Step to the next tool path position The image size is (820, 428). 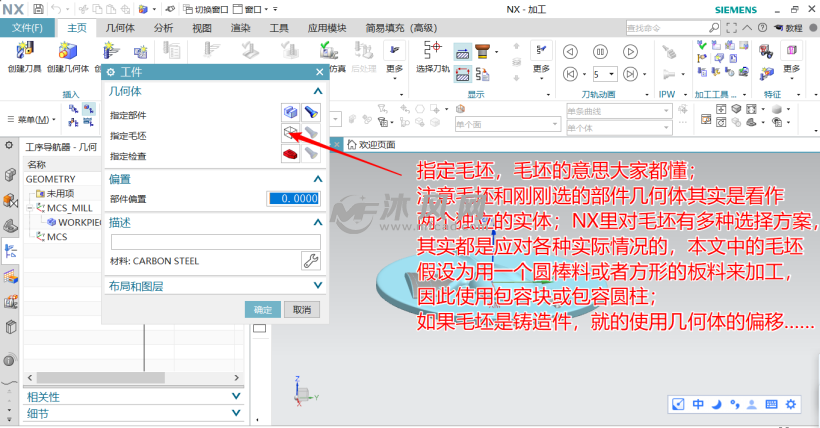point(631,74)
